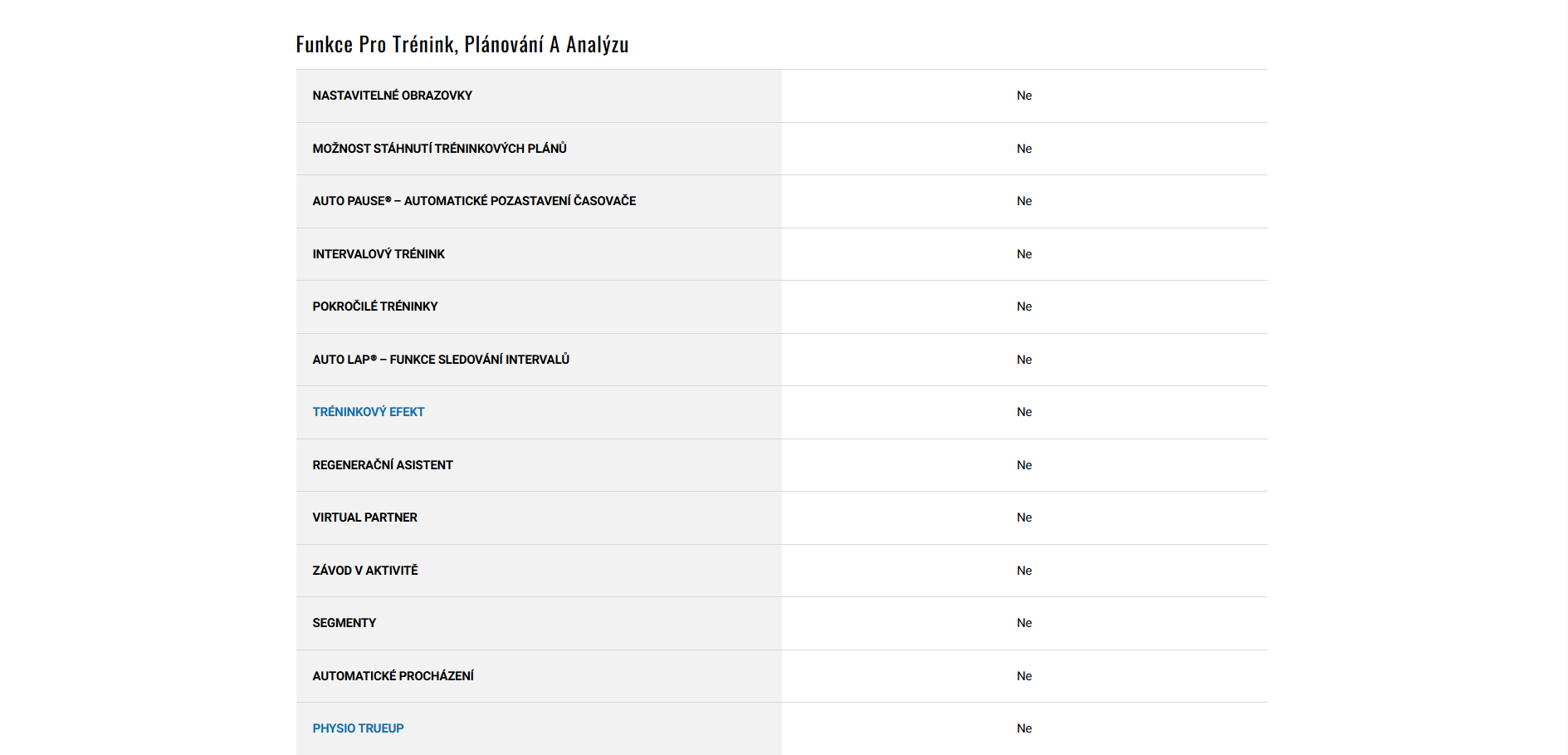Click the Ne value for Intervalový trénink
The width and height of the screenshot is (1568, 755).
pyautogui.click(x=1024, y=254)
